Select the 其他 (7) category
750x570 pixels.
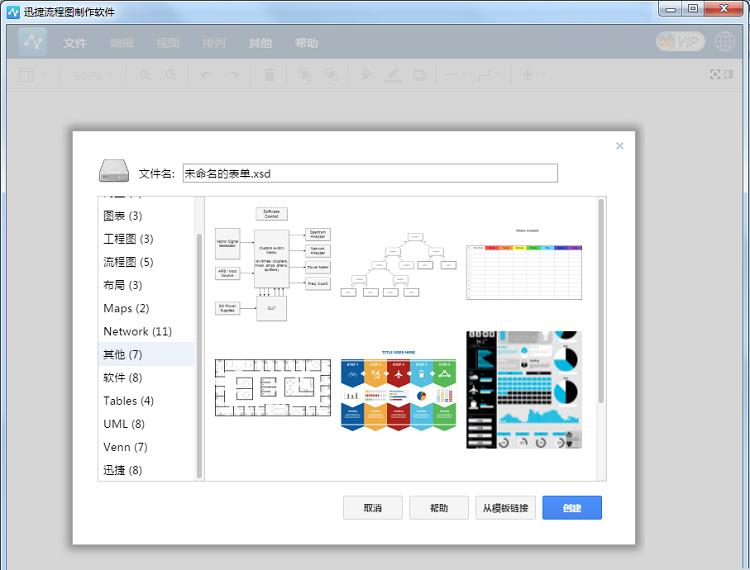146,354
